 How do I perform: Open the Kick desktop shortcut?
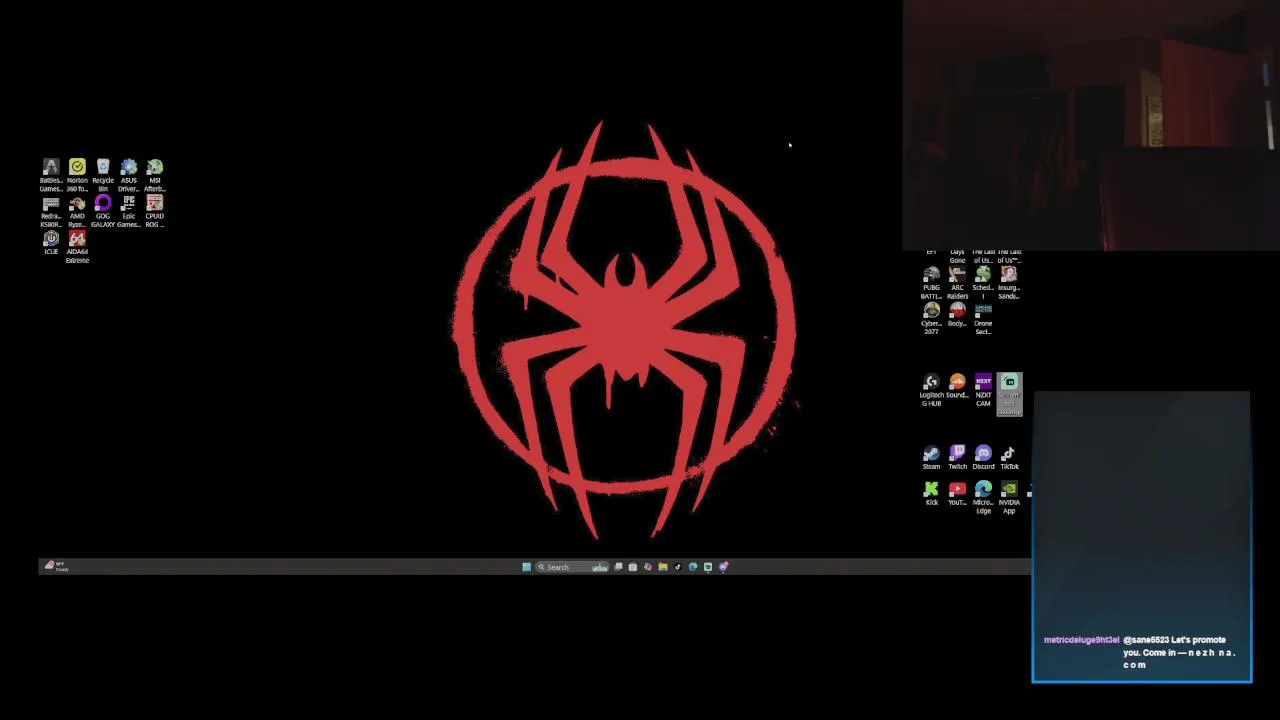click(x=931, y=494)
